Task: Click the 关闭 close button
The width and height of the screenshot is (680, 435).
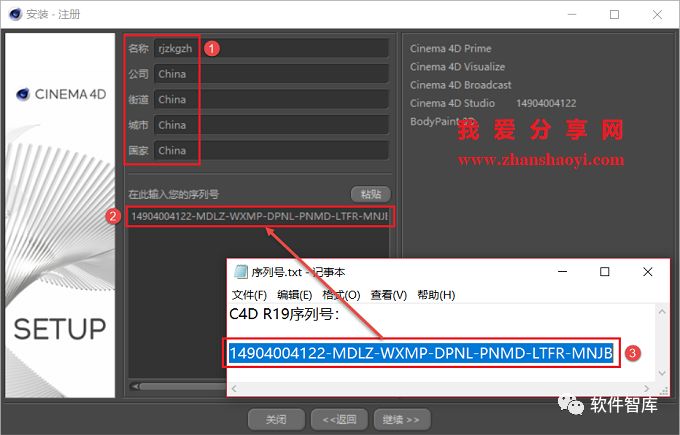Action: [x=276, y=419]
